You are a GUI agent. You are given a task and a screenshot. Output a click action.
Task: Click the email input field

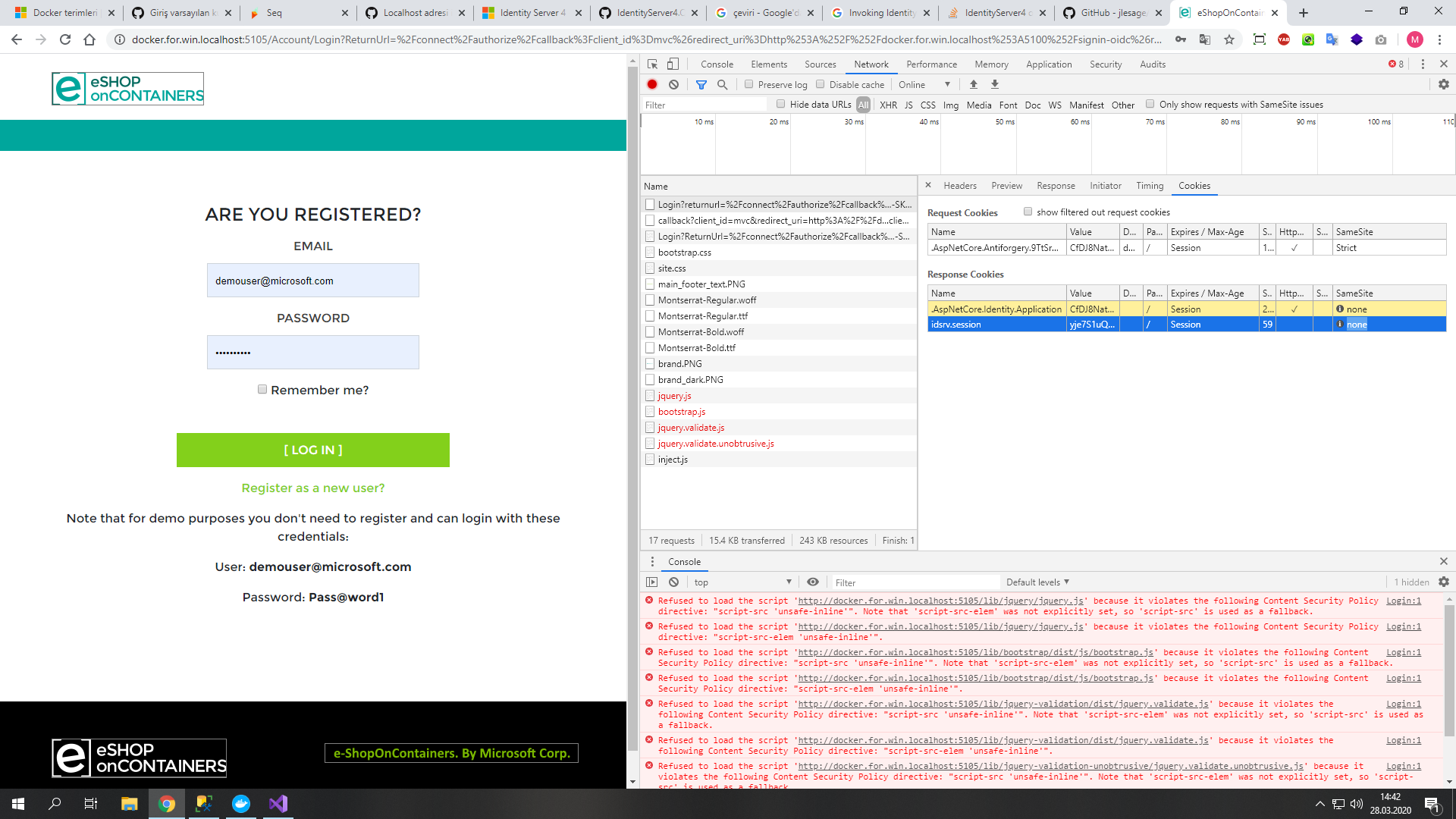click(312, 280)
